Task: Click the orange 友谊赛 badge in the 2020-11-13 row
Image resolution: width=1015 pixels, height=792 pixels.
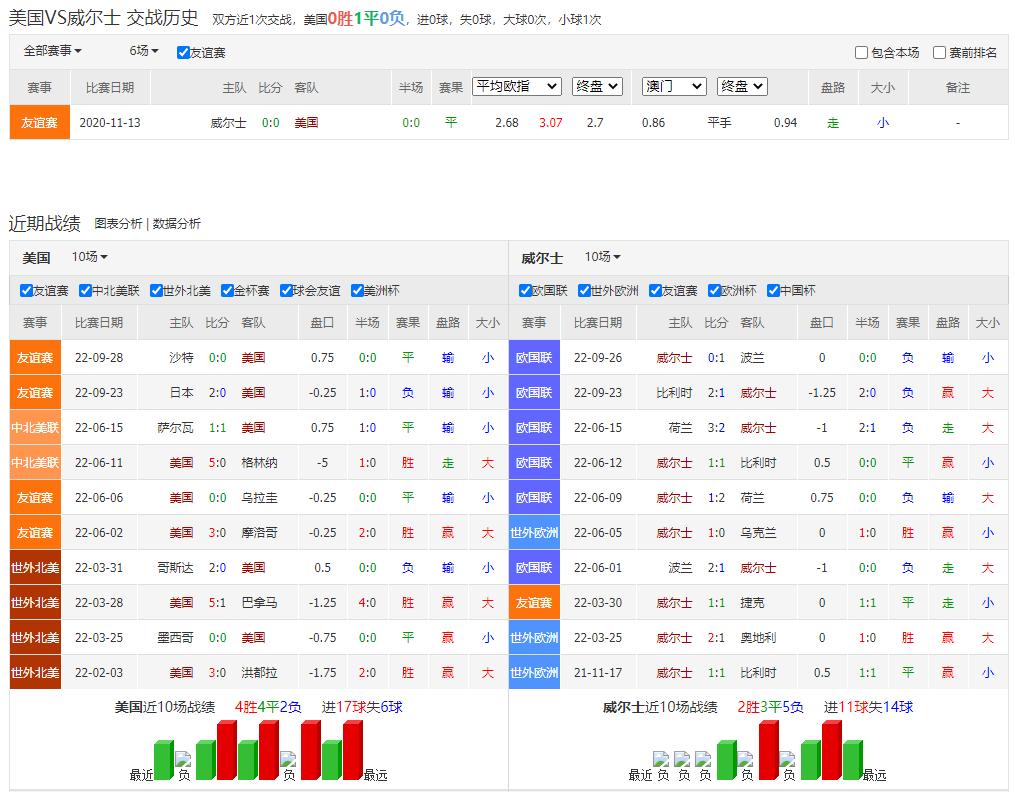Action: click(39, 122)
